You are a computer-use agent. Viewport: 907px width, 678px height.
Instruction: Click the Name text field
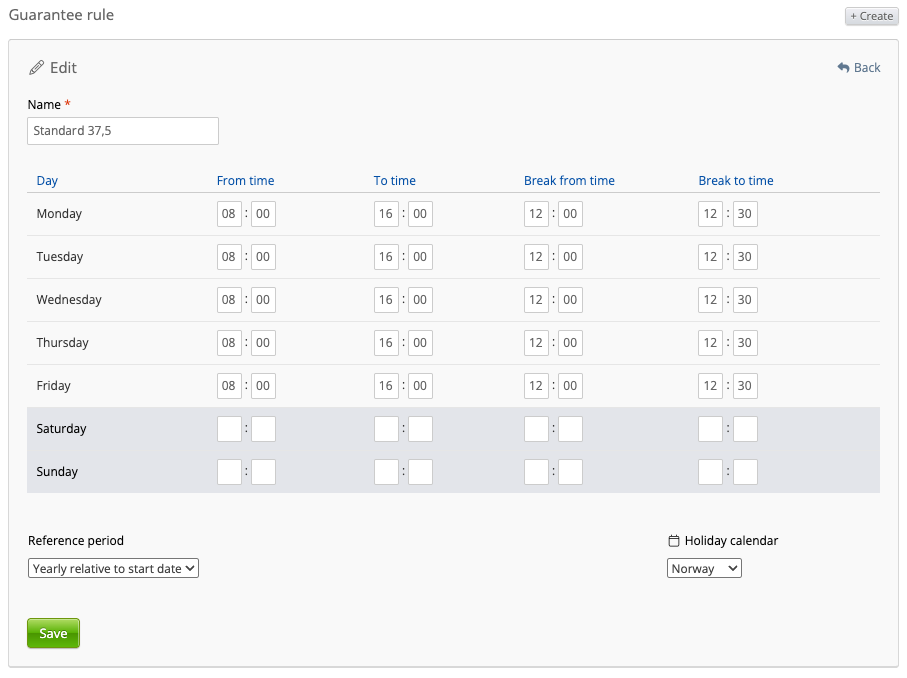(123, 131)
